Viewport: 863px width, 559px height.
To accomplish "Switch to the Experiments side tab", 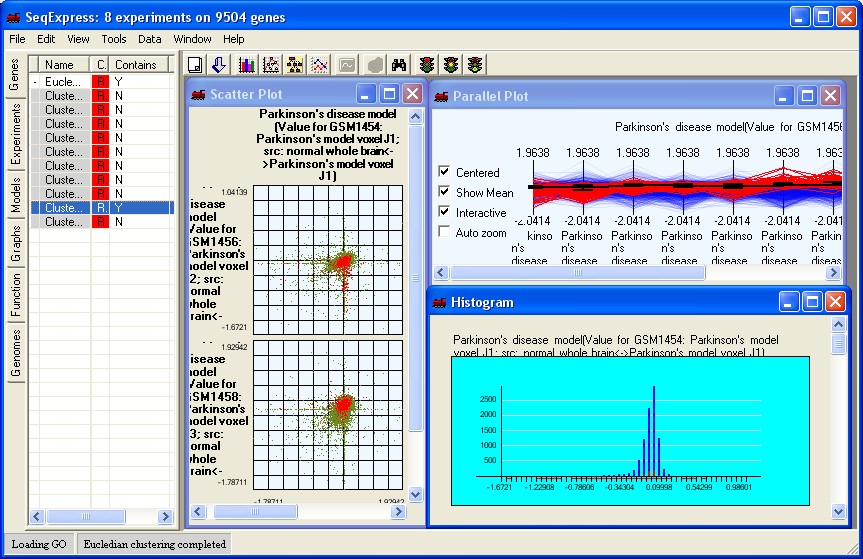I will click(x=15, y=137).
